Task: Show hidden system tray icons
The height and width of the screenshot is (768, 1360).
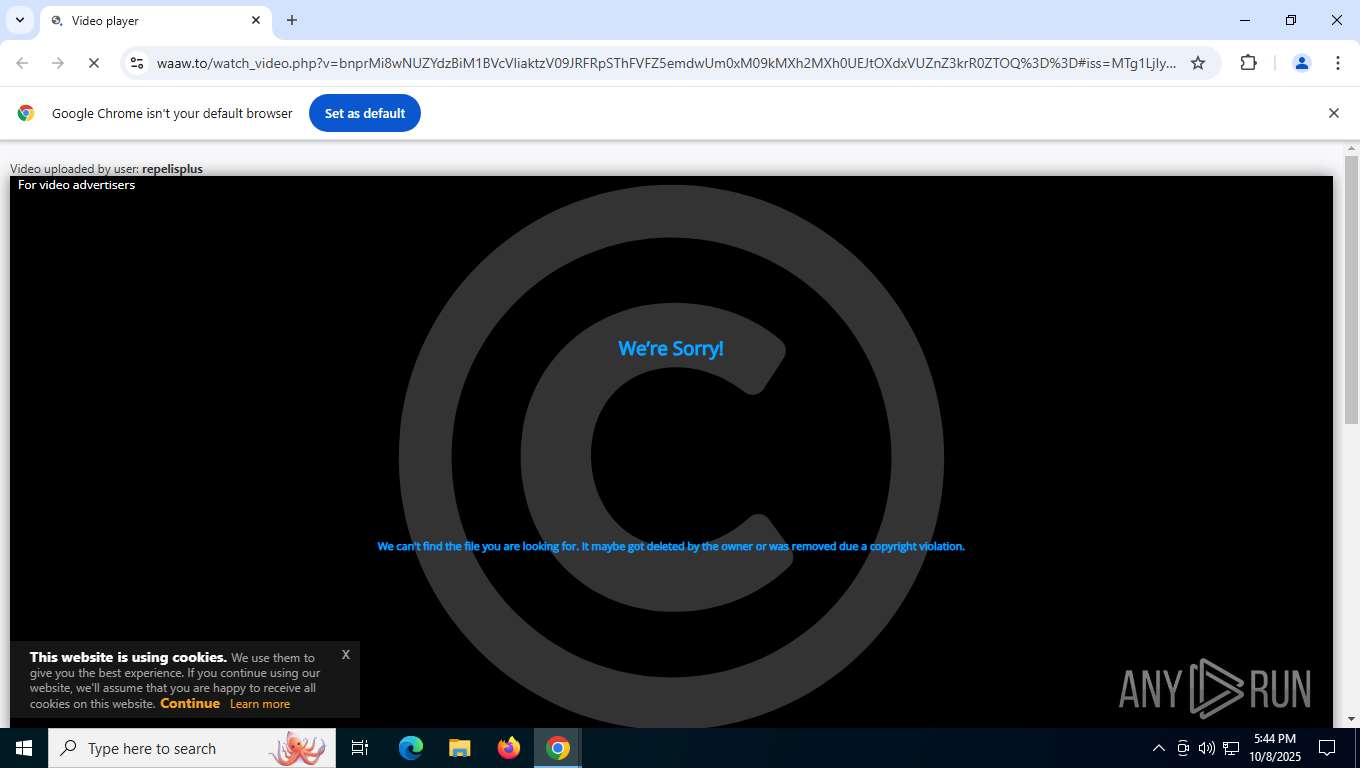Action: coord(1159,748)
